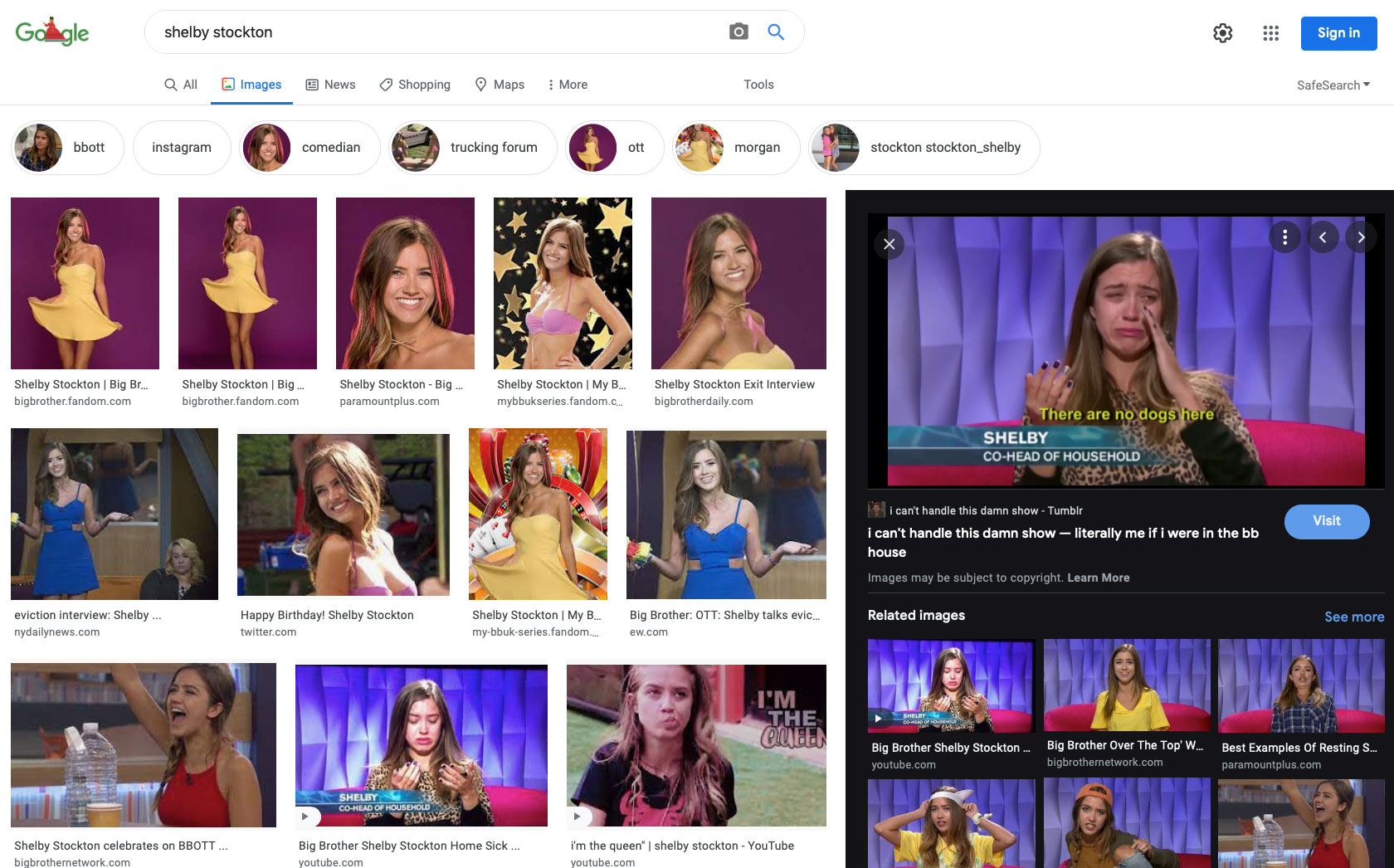Click the 'Shelby Stockton Exit Interview' caption
This screenshot has height=868, width=1394.
(x=734, y=384)
